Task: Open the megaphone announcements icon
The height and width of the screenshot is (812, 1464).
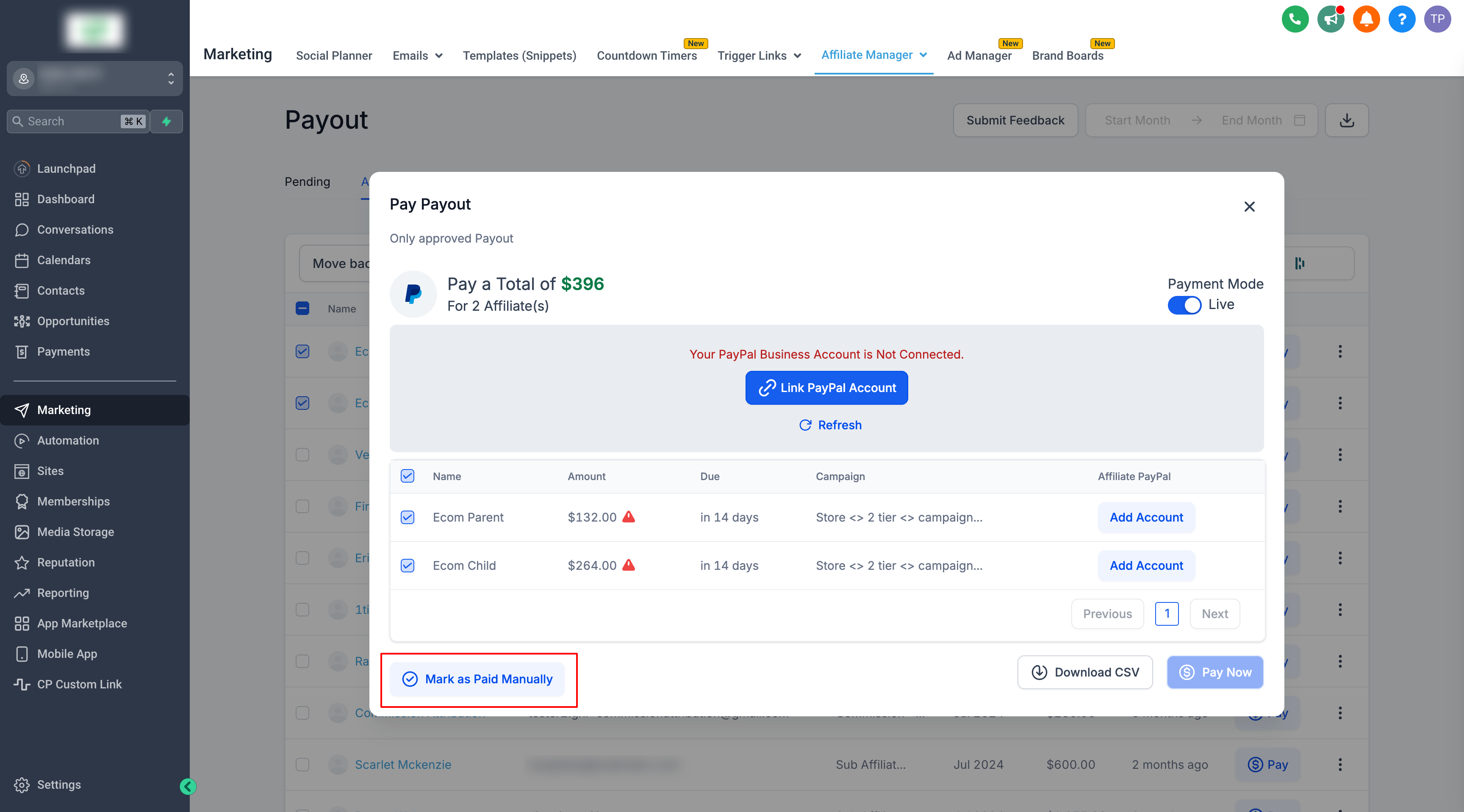Action: pyautogui.click(x=1331, y=19)
